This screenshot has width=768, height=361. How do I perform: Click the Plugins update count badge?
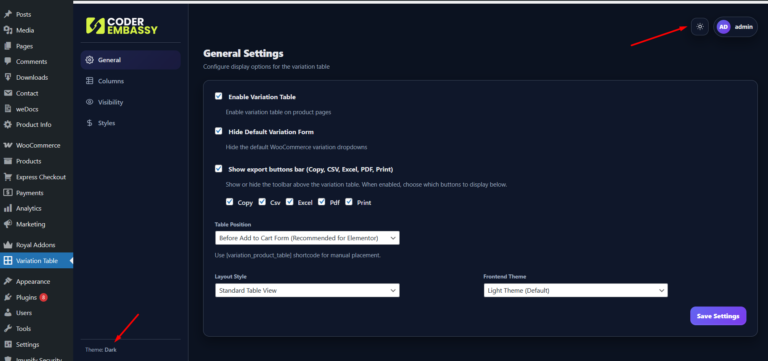(x=44, y=297)
